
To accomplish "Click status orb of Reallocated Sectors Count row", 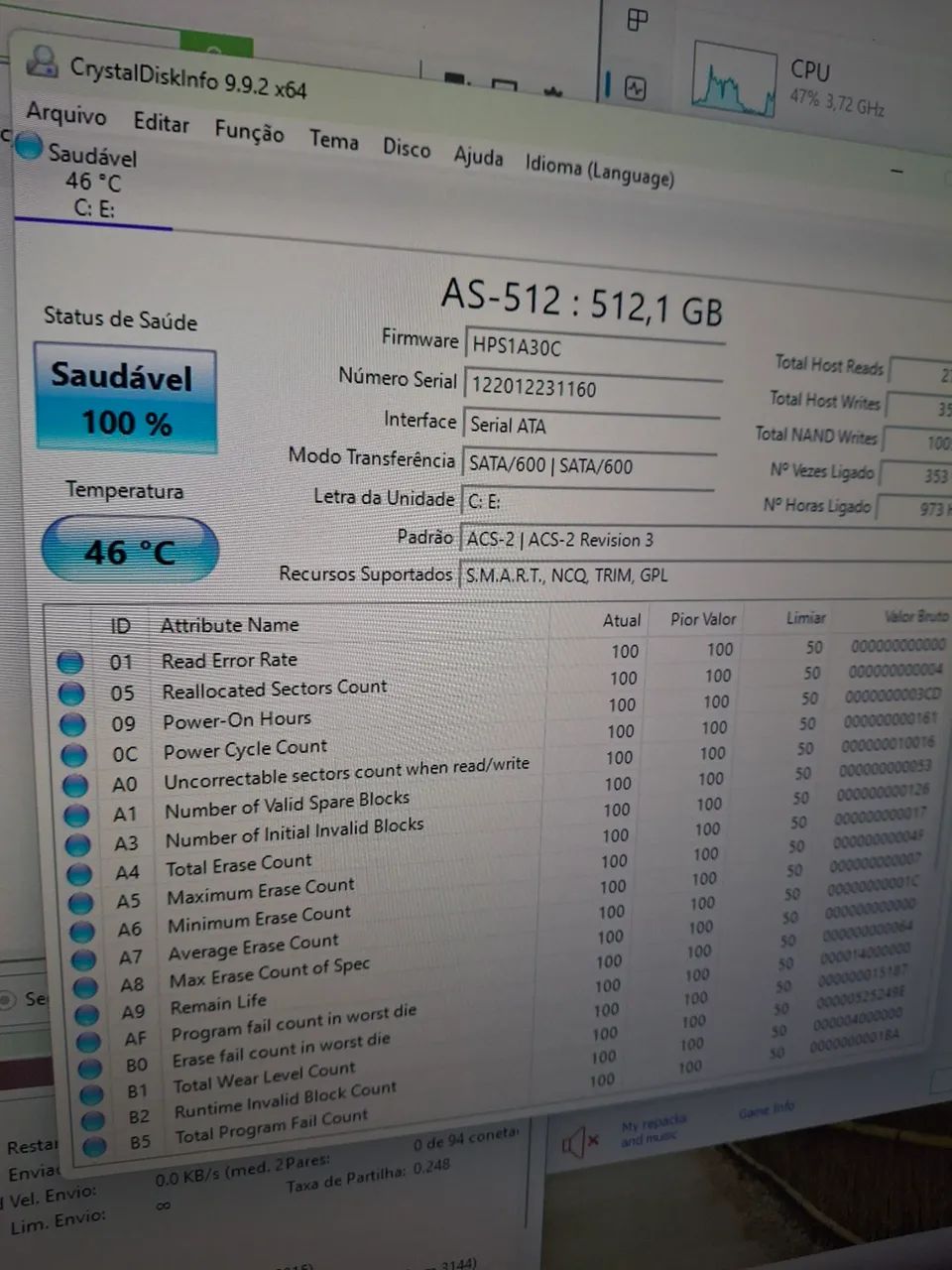I will [x=71, y=694].
